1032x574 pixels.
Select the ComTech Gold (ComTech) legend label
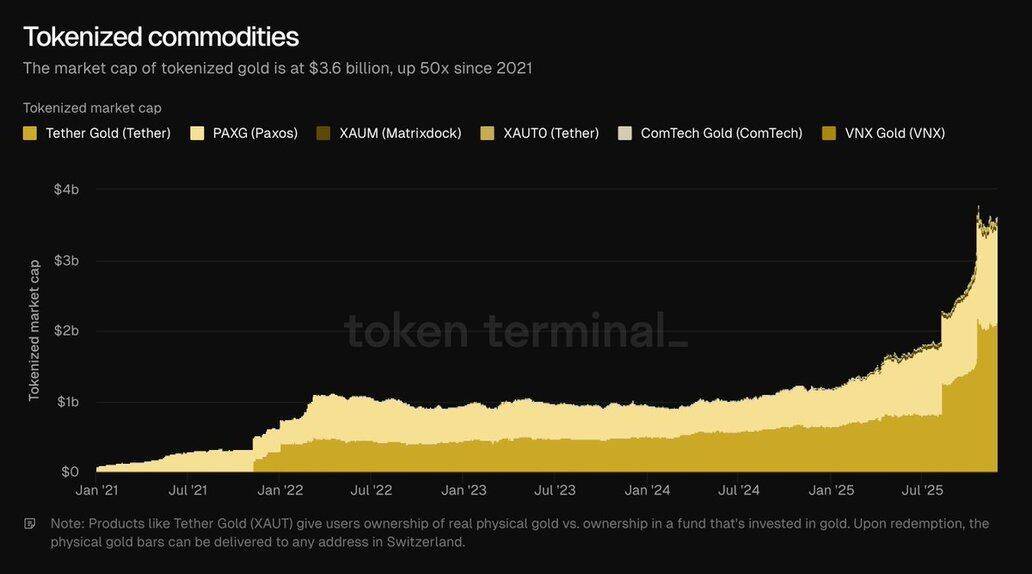(x=721, y=133)
